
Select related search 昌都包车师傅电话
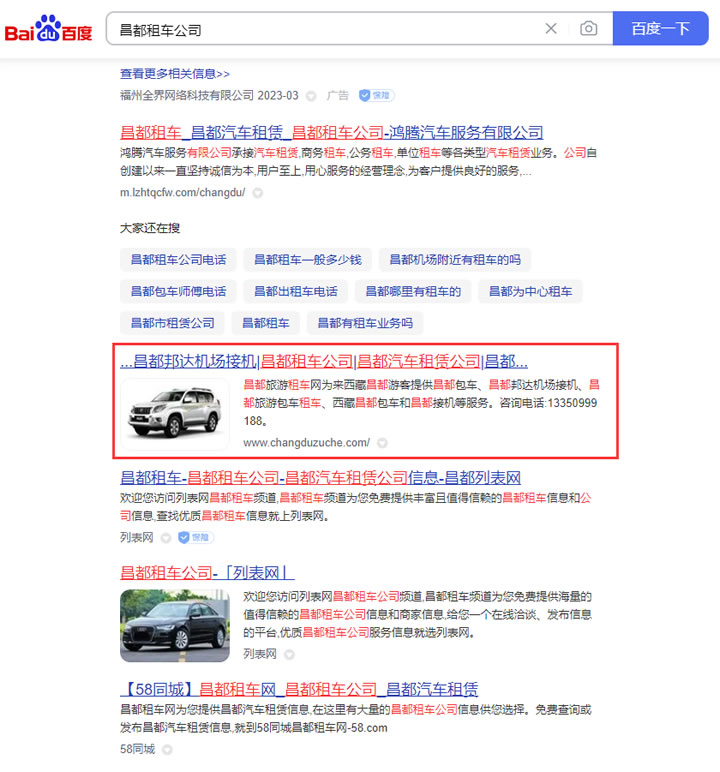pos(178,291)
